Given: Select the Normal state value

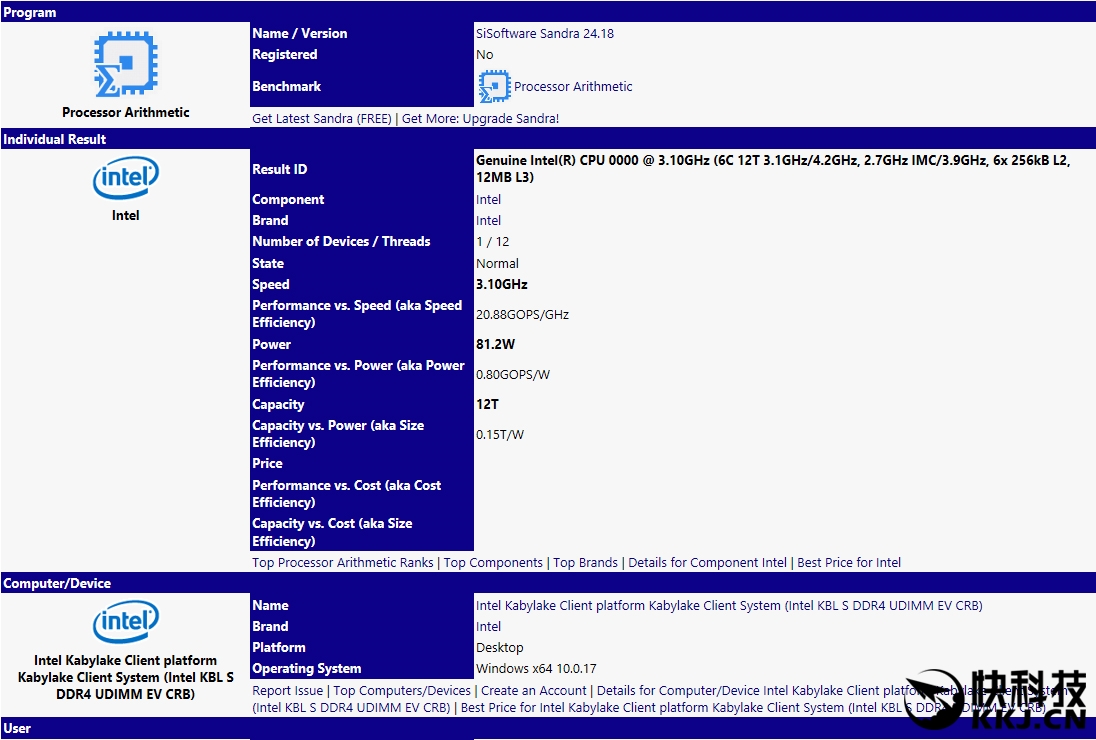Looking at the screenshot, I should click(x=497, y=263).
